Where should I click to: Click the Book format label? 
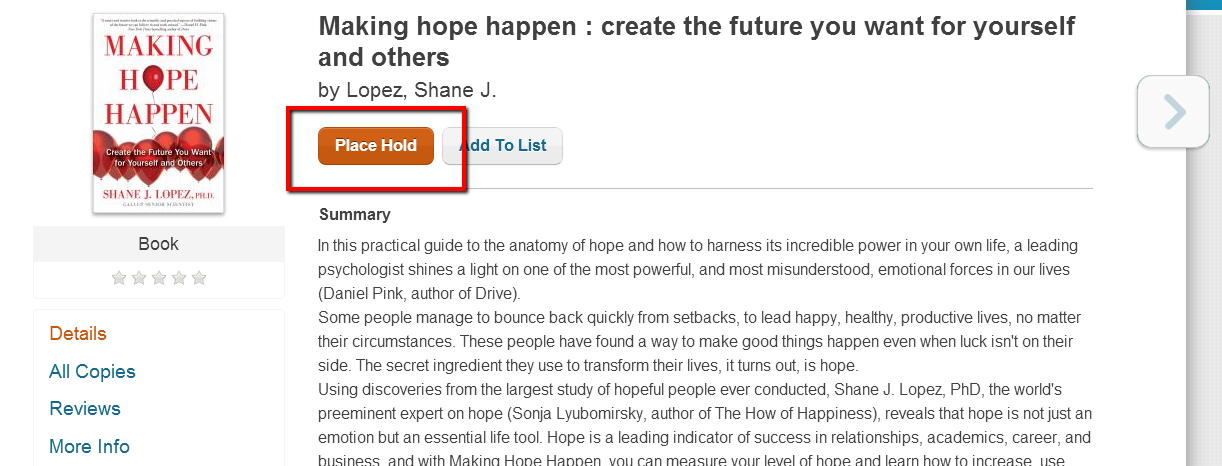pyautogui.click(x=158, y=244)
